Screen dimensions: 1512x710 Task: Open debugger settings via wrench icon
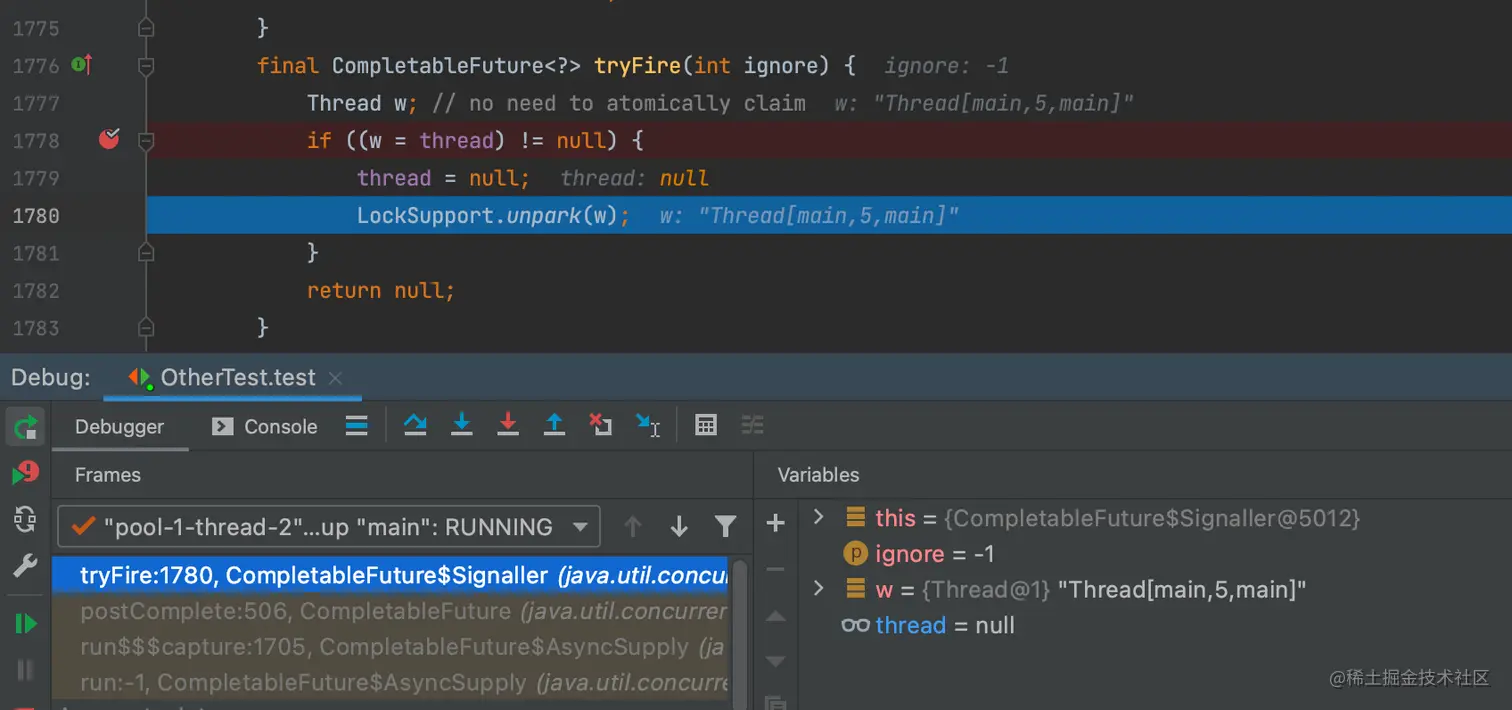point(25,567)
